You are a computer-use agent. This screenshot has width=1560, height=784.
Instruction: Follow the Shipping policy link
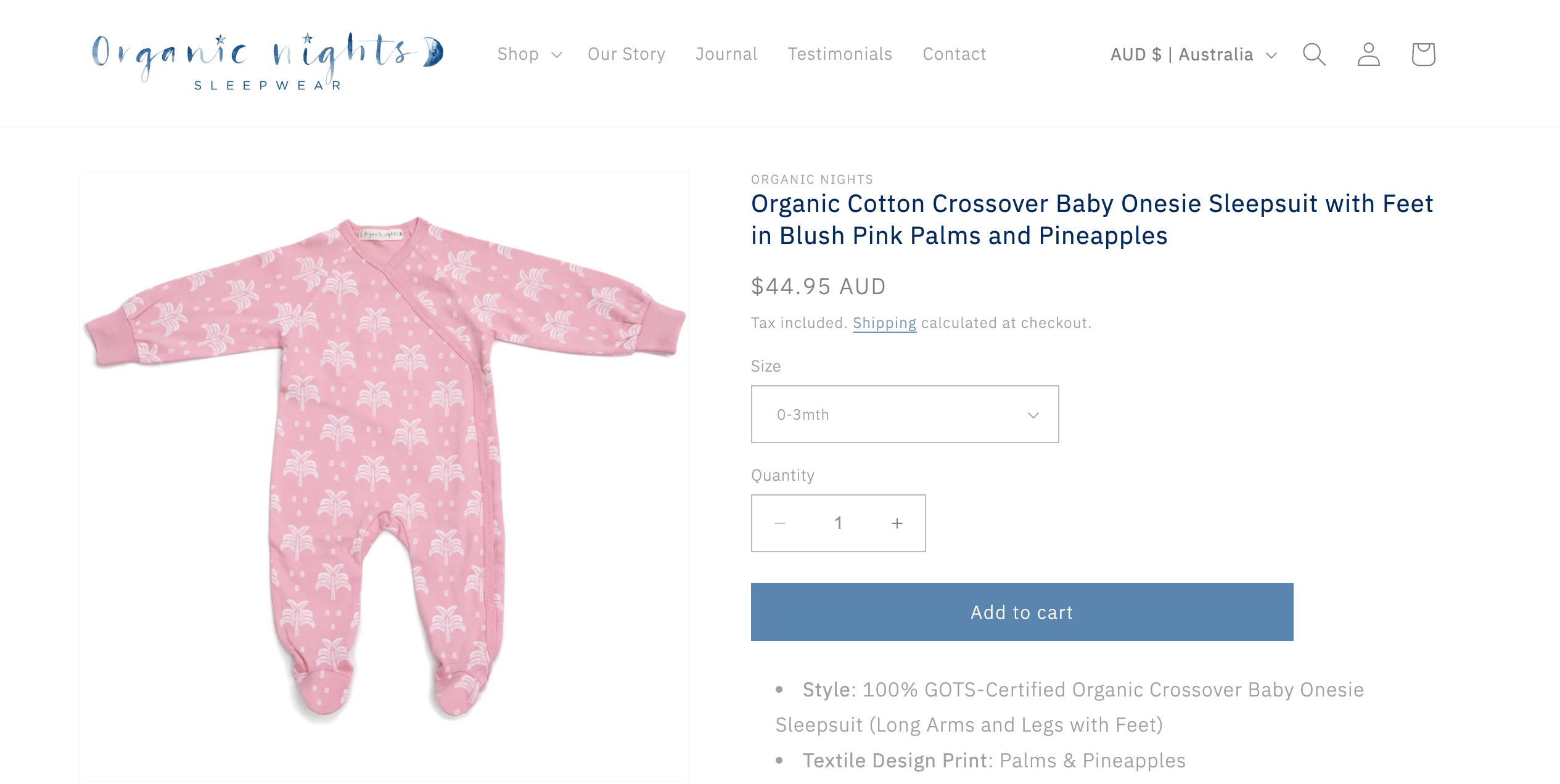884,323
